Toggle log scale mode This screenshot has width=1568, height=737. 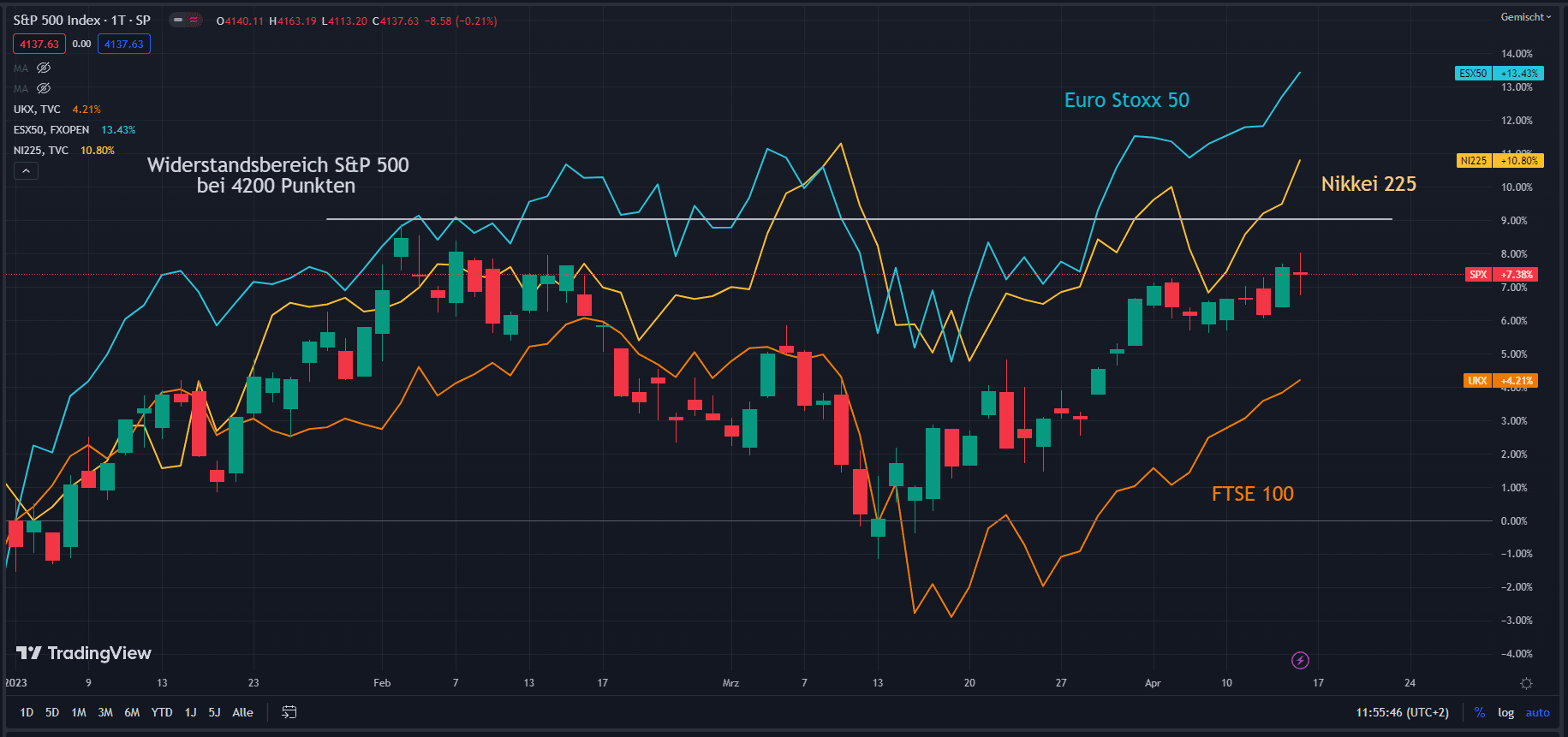point(1505,712)
